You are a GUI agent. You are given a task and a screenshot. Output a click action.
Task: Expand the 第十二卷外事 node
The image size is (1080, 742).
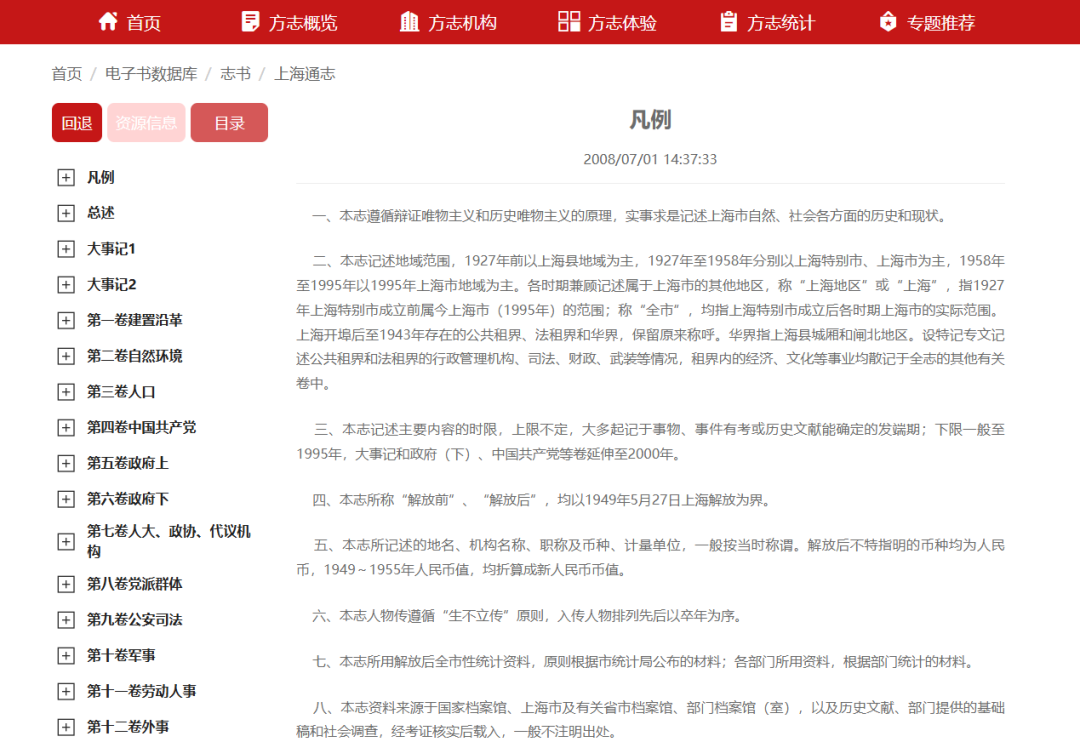(65, 728)
